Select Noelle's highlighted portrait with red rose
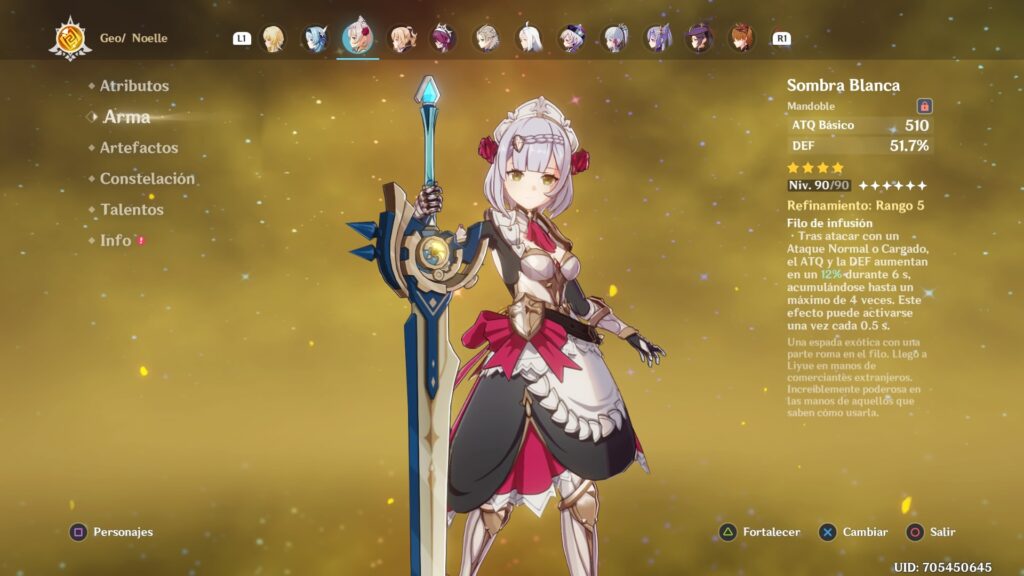Screen dimensions: 1024x576 [x=358, y=37]
